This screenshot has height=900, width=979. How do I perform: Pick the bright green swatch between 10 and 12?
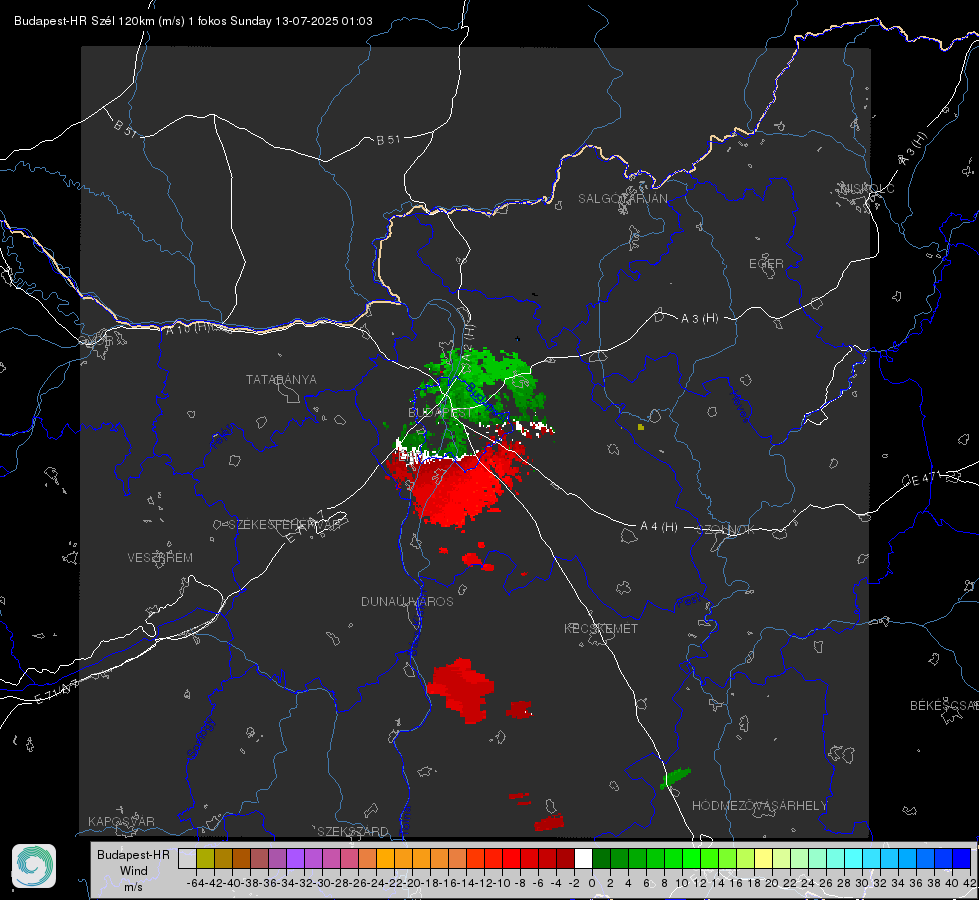(692, 858)
